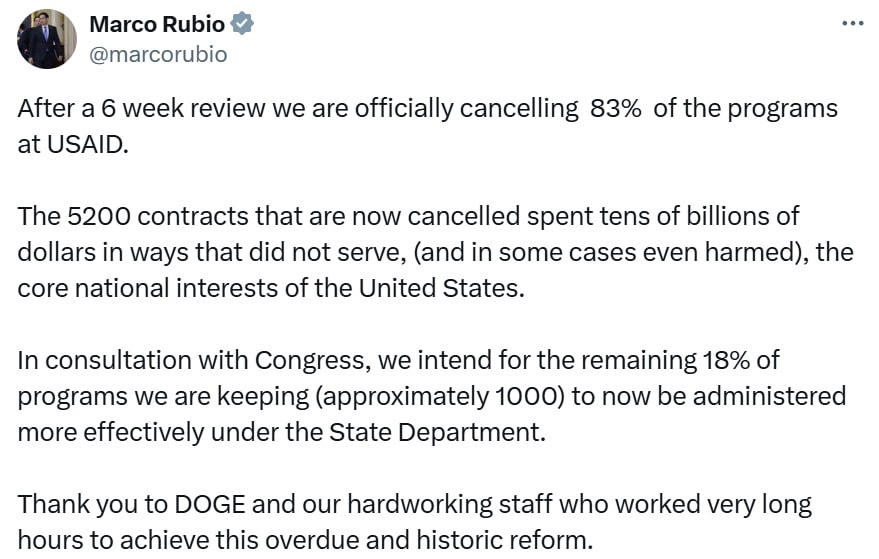The width and height of the screenshot is (879, 559).
Task: Click the "approximately 1000" text
Action: 440,396
